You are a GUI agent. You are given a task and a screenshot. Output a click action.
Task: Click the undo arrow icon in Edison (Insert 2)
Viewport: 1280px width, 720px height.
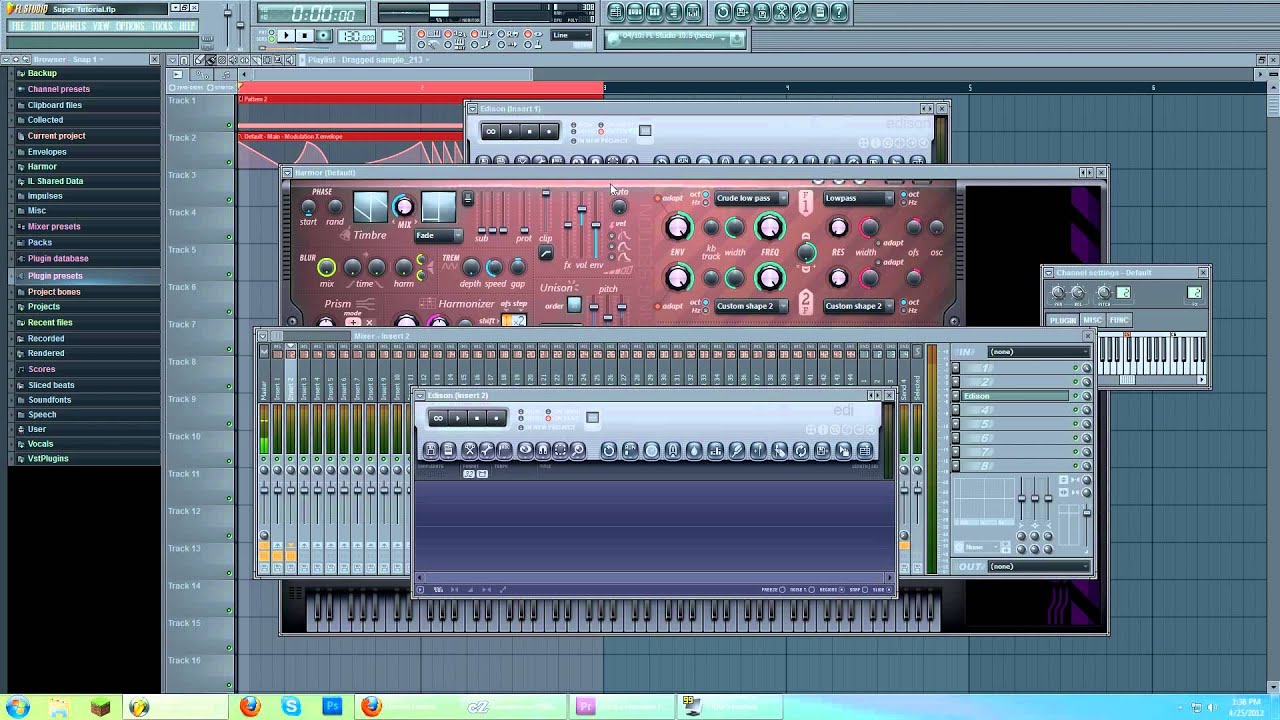608,451
